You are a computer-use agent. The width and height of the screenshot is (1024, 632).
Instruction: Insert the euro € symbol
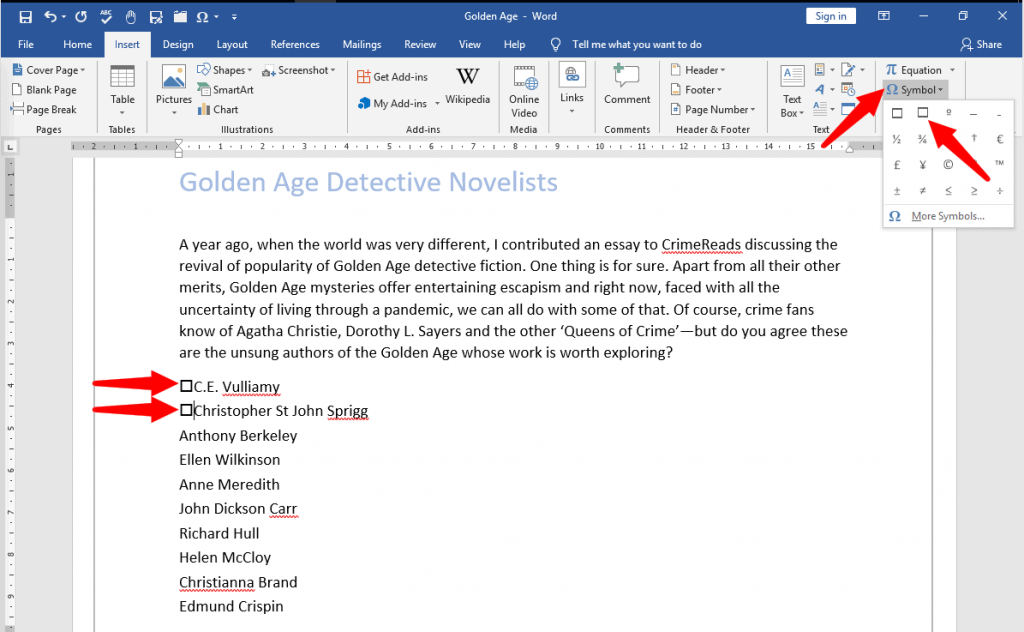pyautogui.click(x=999, y=138)
